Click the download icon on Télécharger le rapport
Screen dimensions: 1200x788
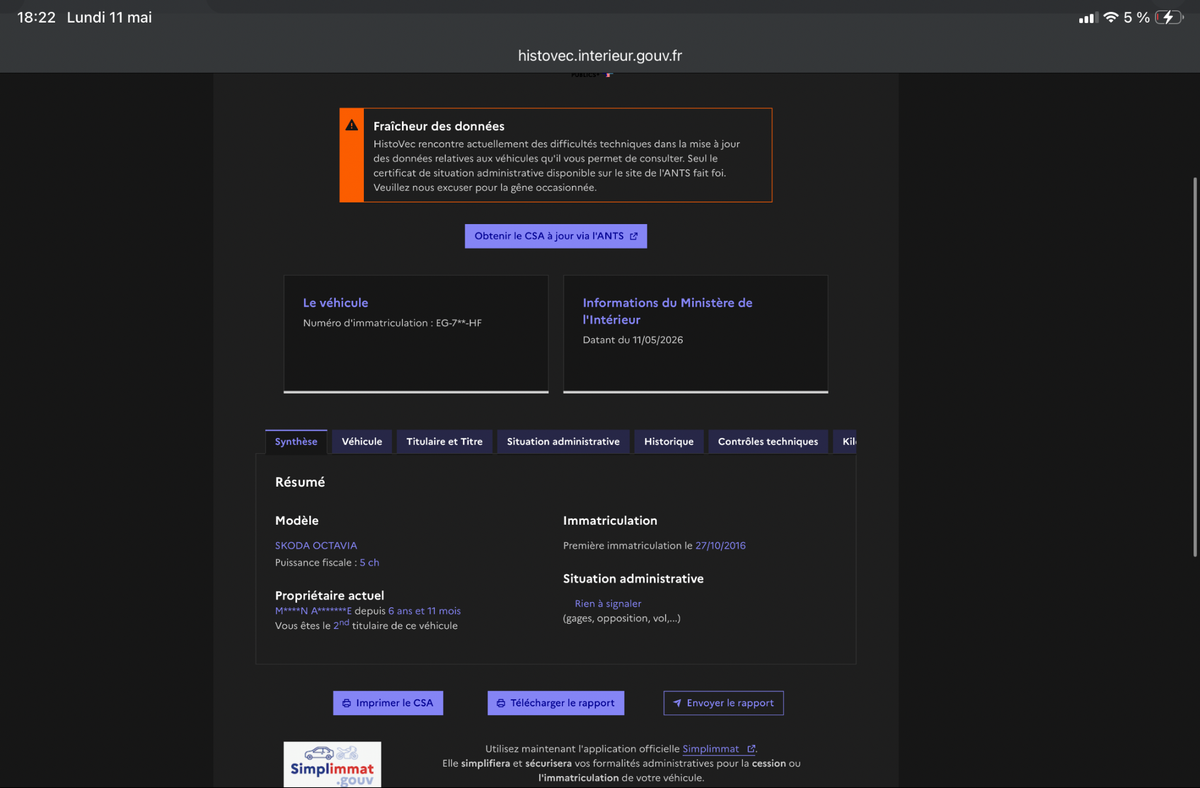pos(501,703)
